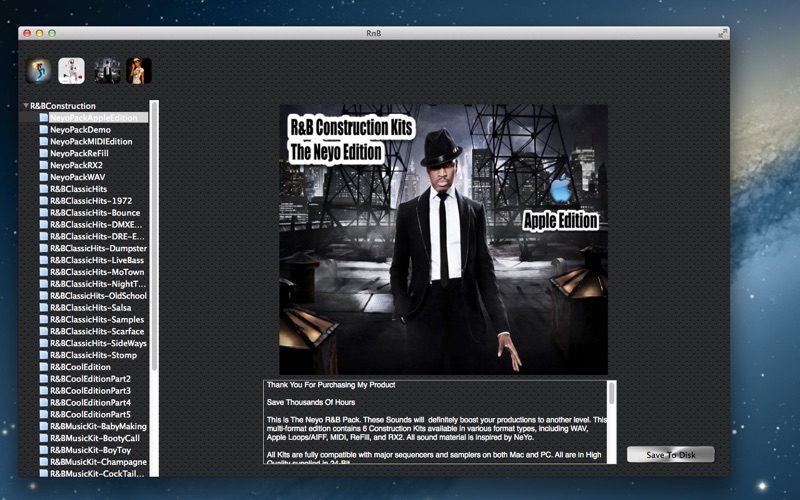The width and height of the screenshot is (800, 500).
Task: Click the folder icon beside NeyoPackMIDIEdition
Action: click(44, 141)
